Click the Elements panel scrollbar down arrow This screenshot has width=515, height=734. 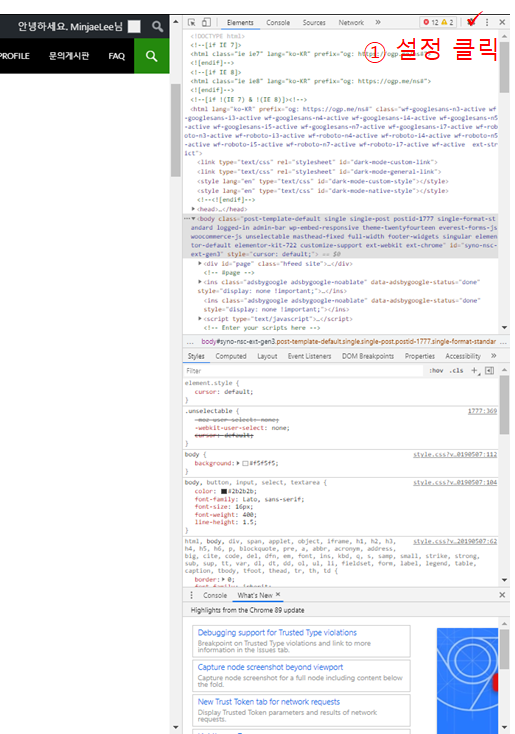tap(504, 328)
